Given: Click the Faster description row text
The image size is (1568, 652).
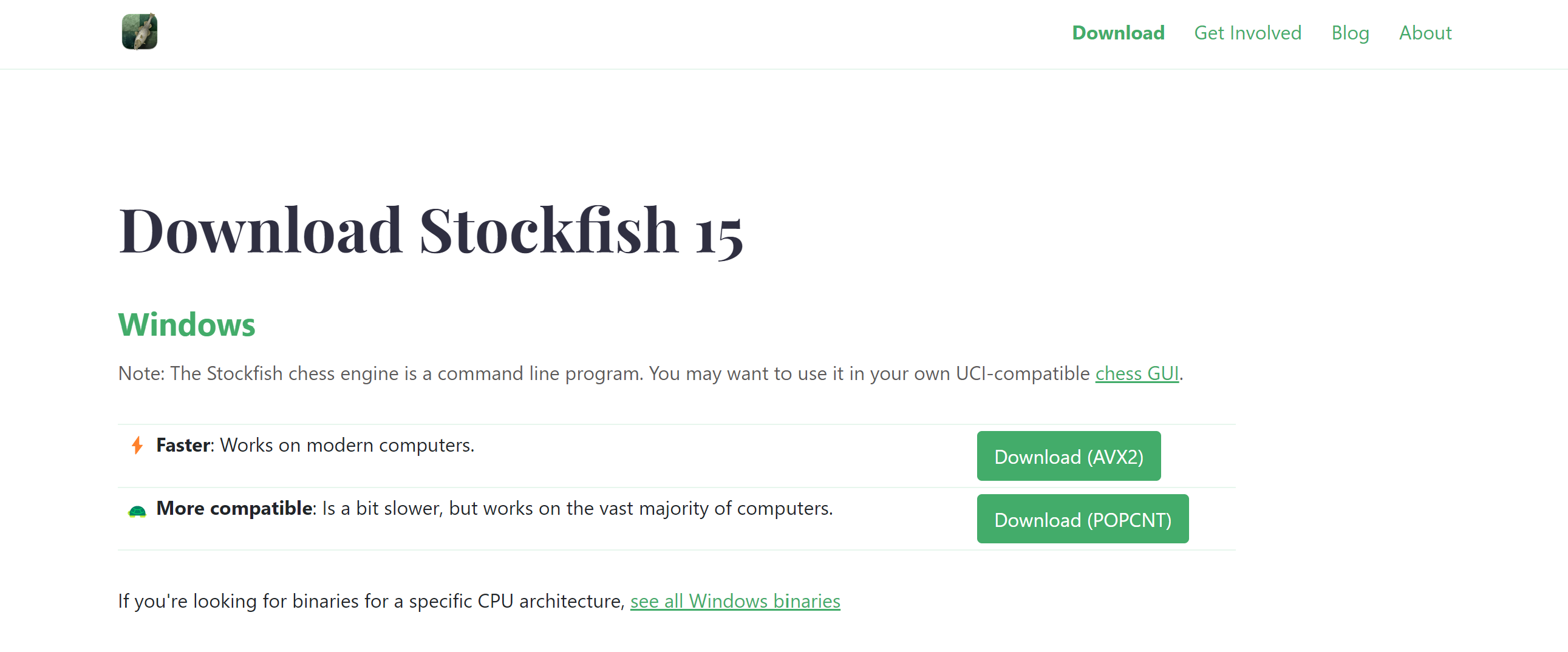Looking at the screenshot, I should pyautogui.click(x=315, y=445).
